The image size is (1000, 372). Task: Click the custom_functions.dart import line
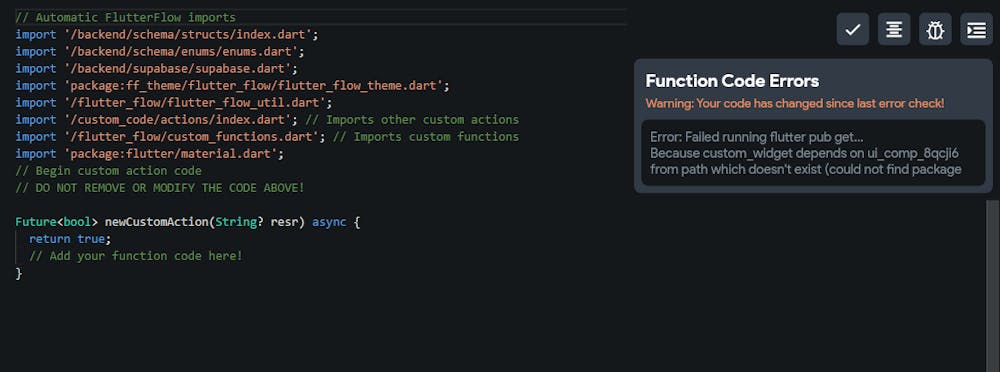click(x=267, y=137)
